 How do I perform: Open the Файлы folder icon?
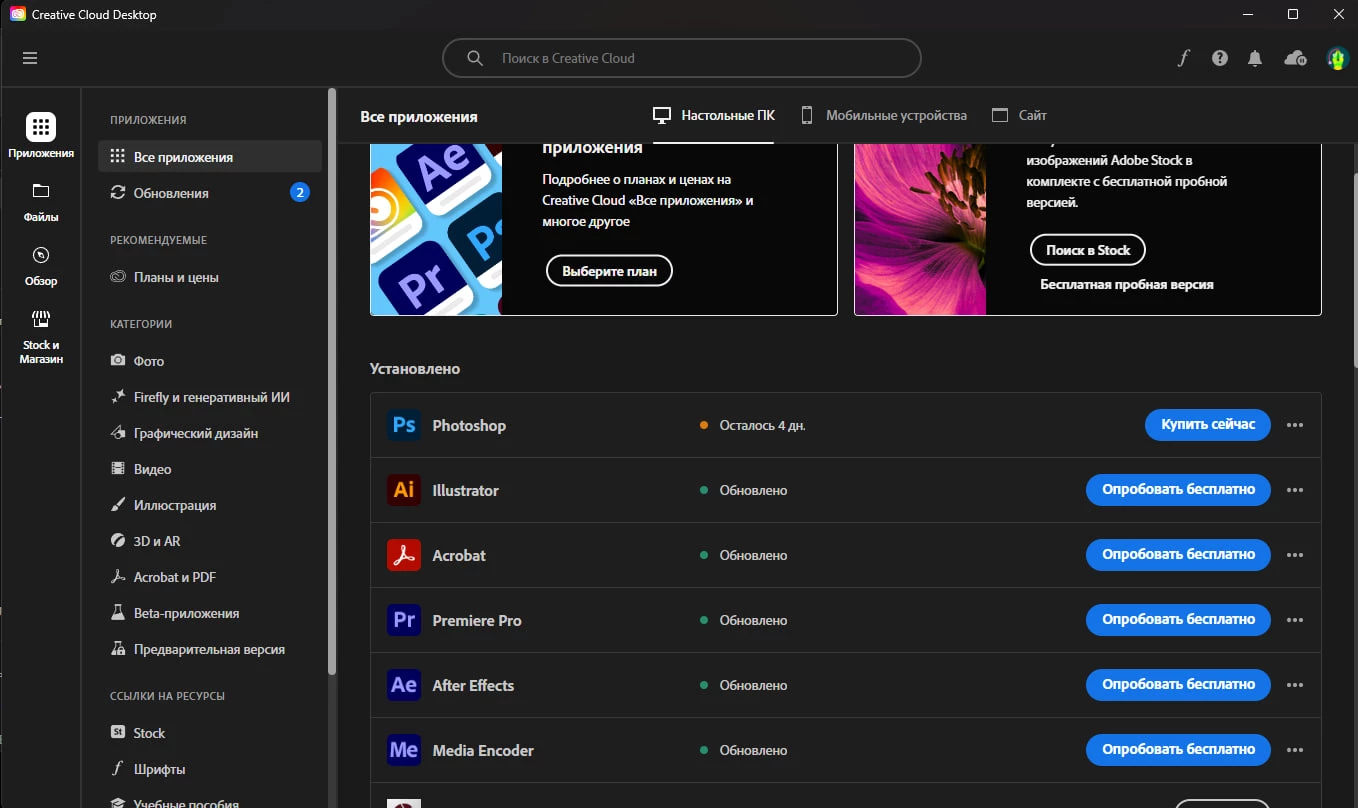[x=41, y=191]
